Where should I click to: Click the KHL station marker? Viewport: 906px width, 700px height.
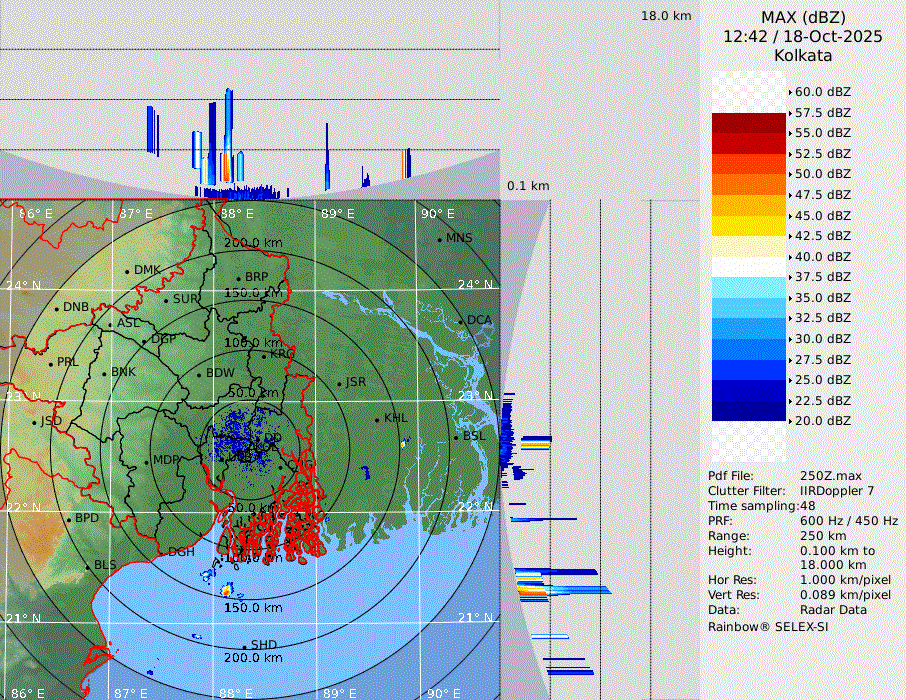377,419
